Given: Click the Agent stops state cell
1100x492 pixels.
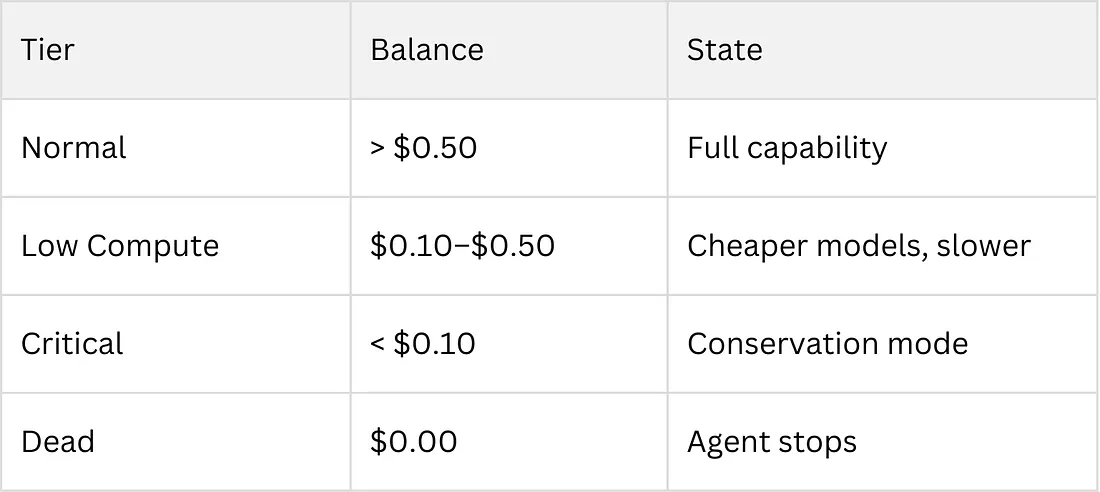Looking at the screenshot, I should (771, 441).
